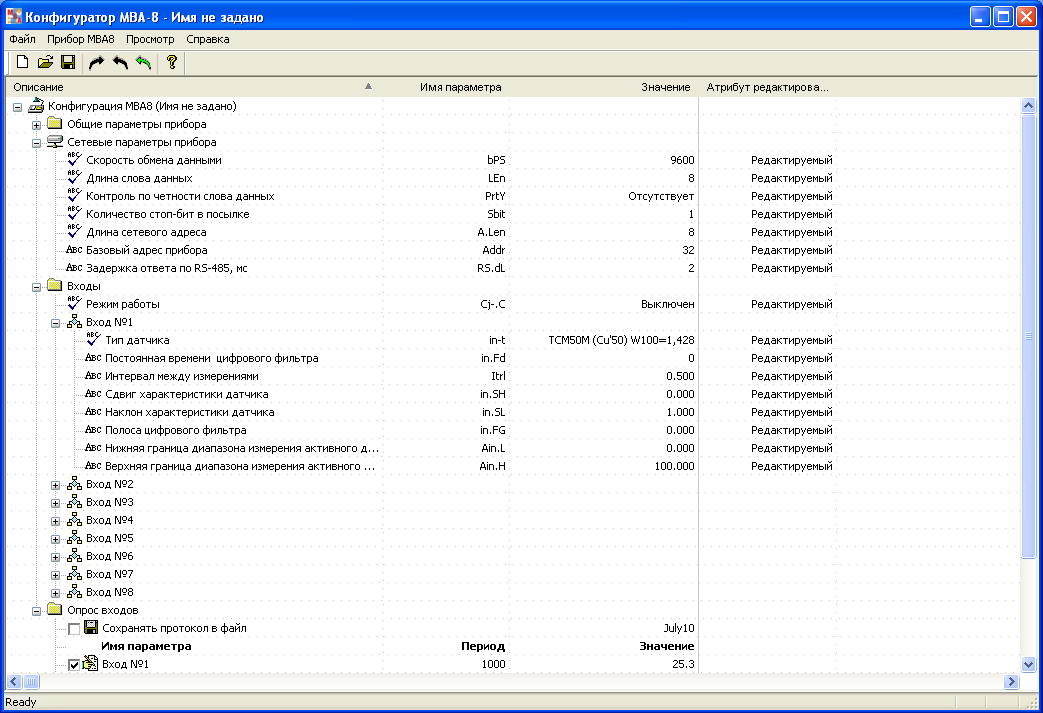Click the black right-curving arrow toolbar icon
Viewport: 1043px width, 713px height.
[96, 63]
